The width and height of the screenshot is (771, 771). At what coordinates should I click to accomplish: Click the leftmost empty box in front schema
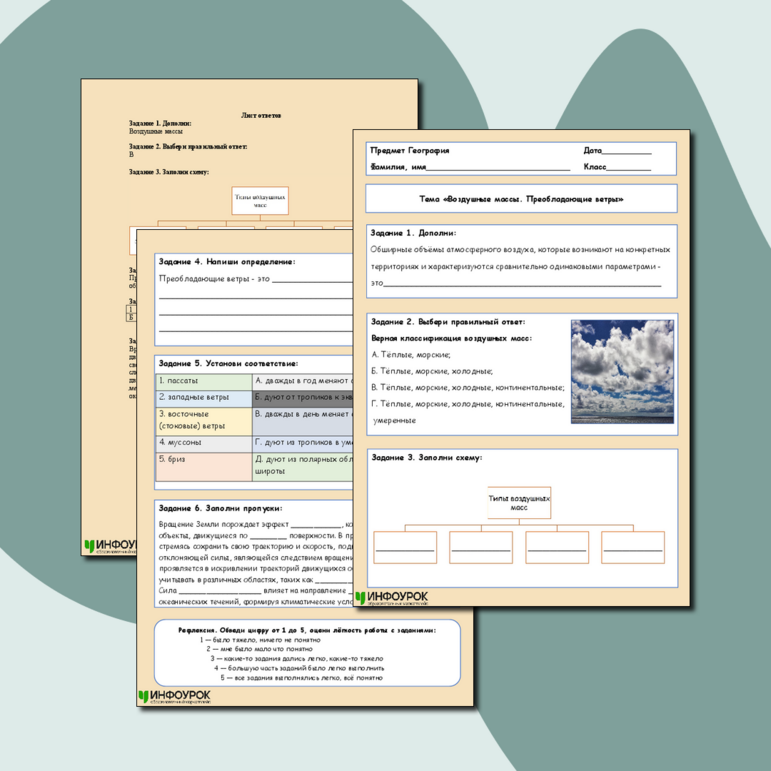[x=405, y=546]
